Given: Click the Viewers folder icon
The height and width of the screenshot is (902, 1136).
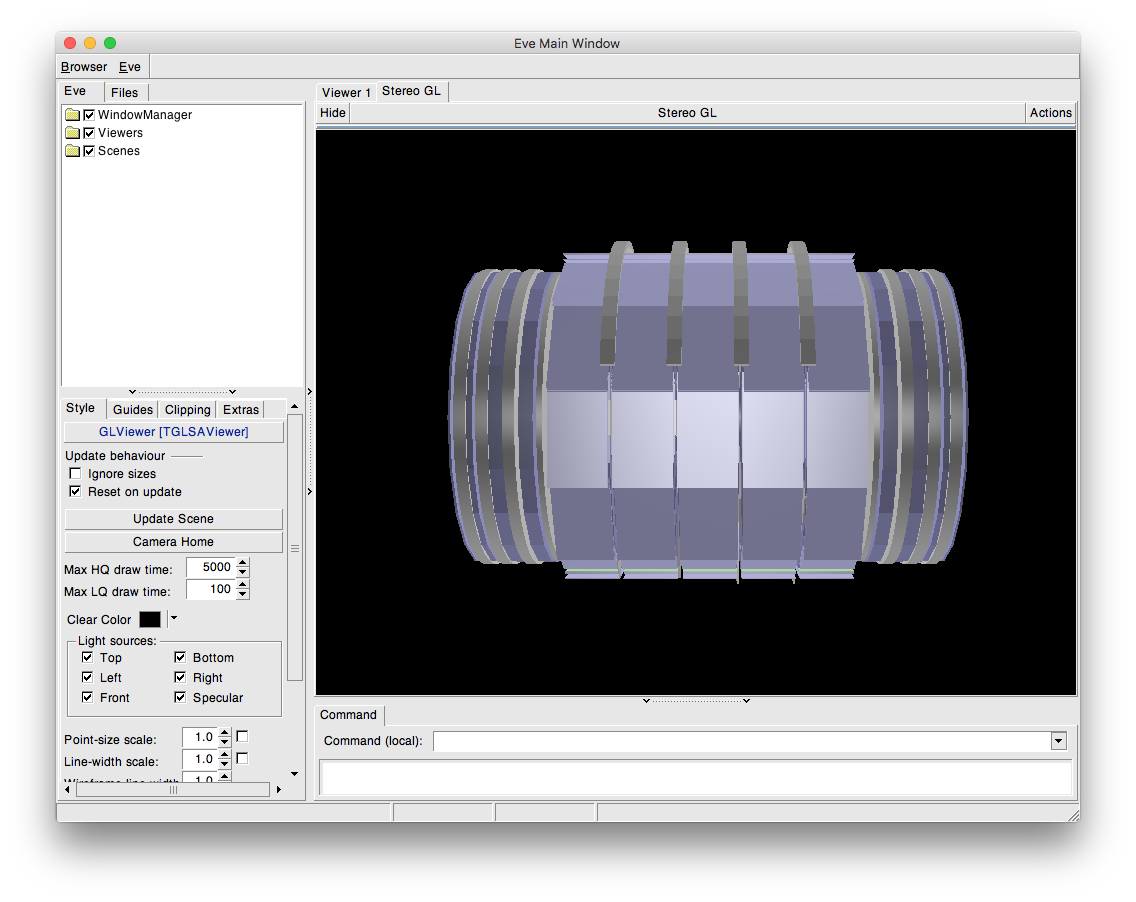Looking at the screenshot, I should pos(72,133).
